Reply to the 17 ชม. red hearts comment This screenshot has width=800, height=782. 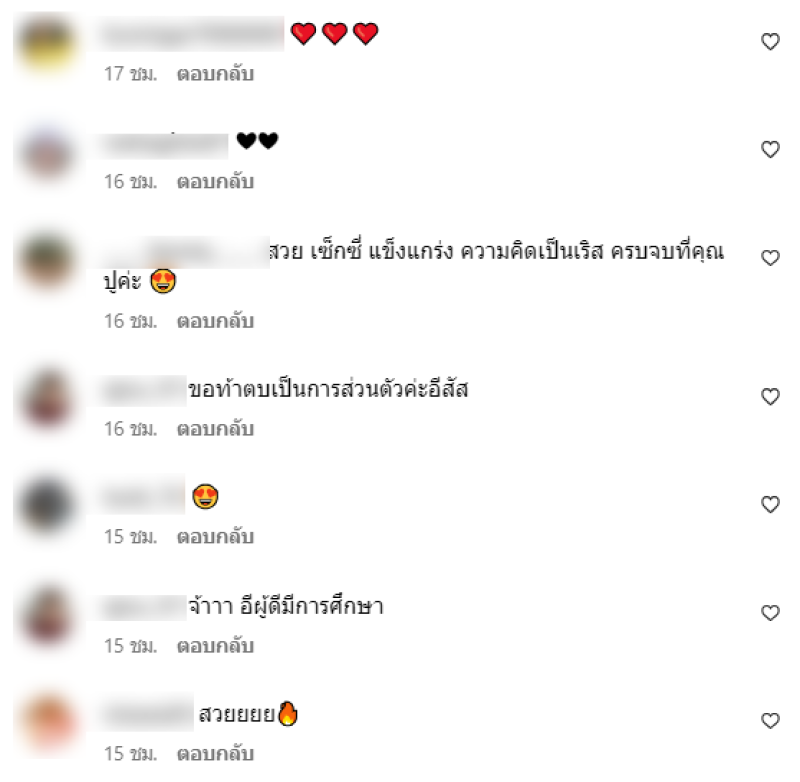point(215,74)
